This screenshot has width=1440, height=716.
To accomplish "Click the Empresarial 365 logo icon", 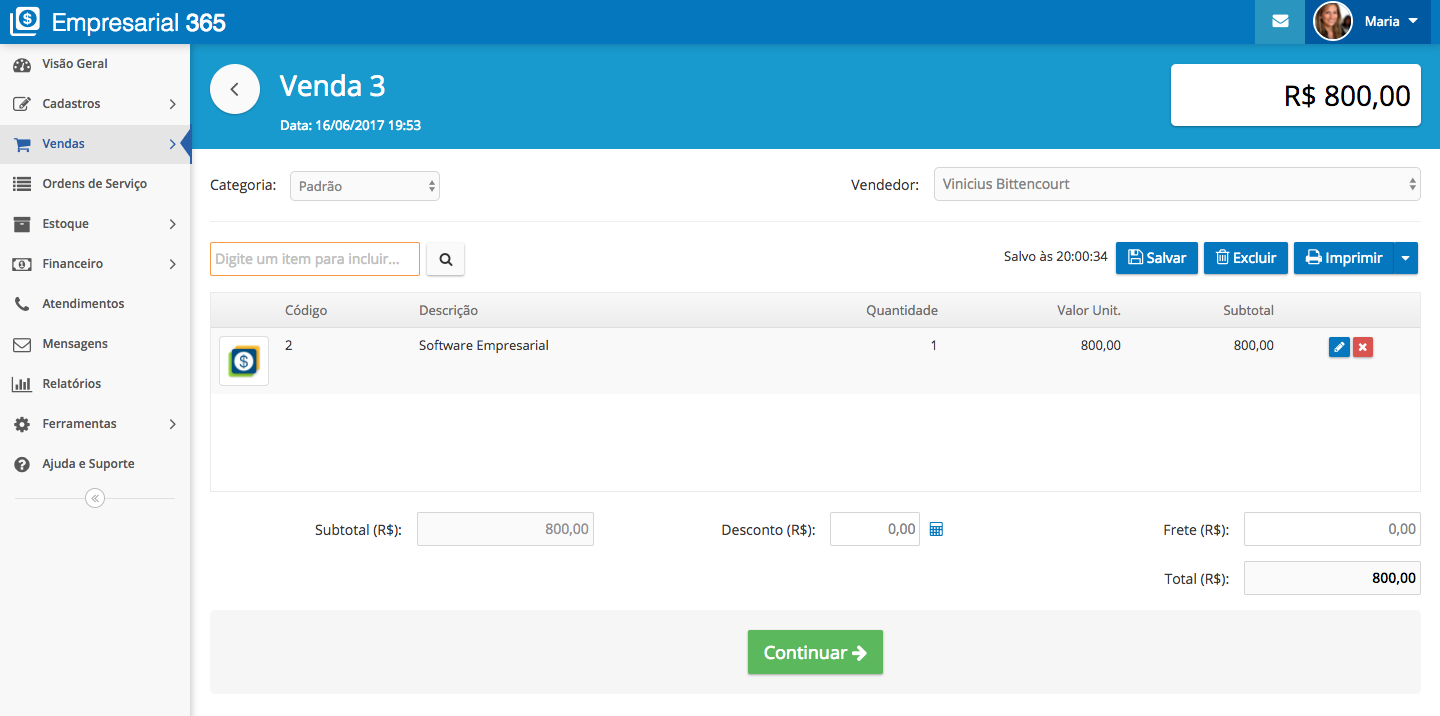I will [x=25, y=21].
